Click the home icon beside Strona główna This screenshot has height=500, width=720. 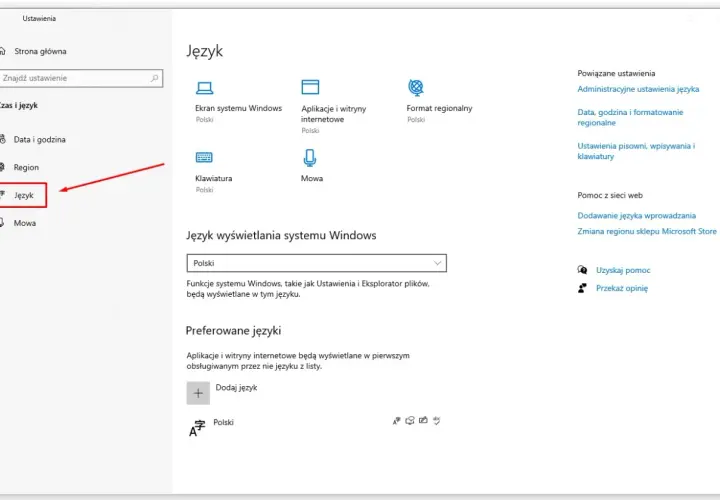(x=2, y=51)
